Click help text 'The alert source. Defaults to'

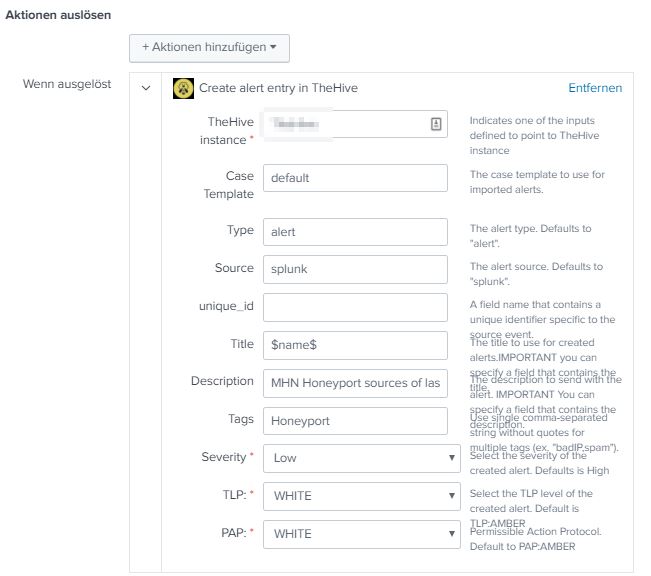coord(536,266)
